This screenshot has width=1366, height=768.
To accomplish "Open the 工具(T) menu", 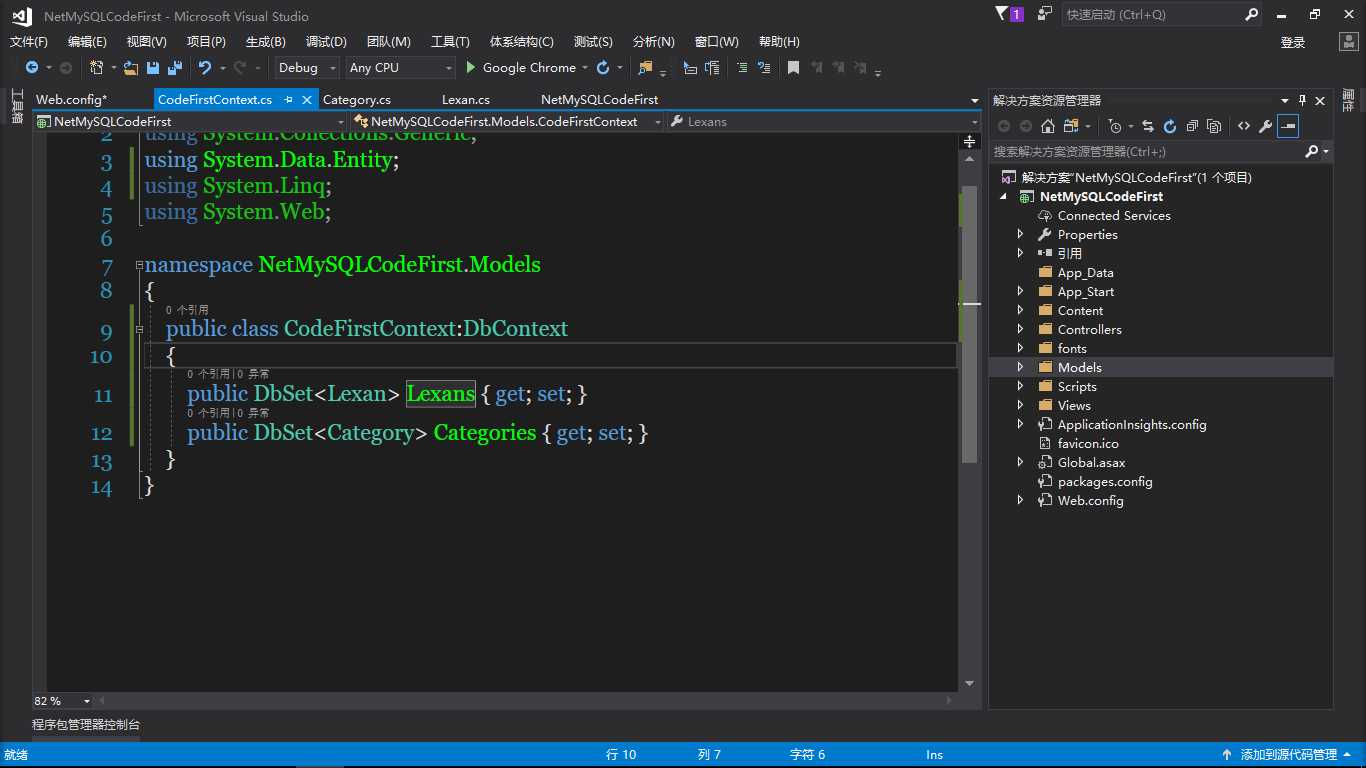I will (450, 42).
